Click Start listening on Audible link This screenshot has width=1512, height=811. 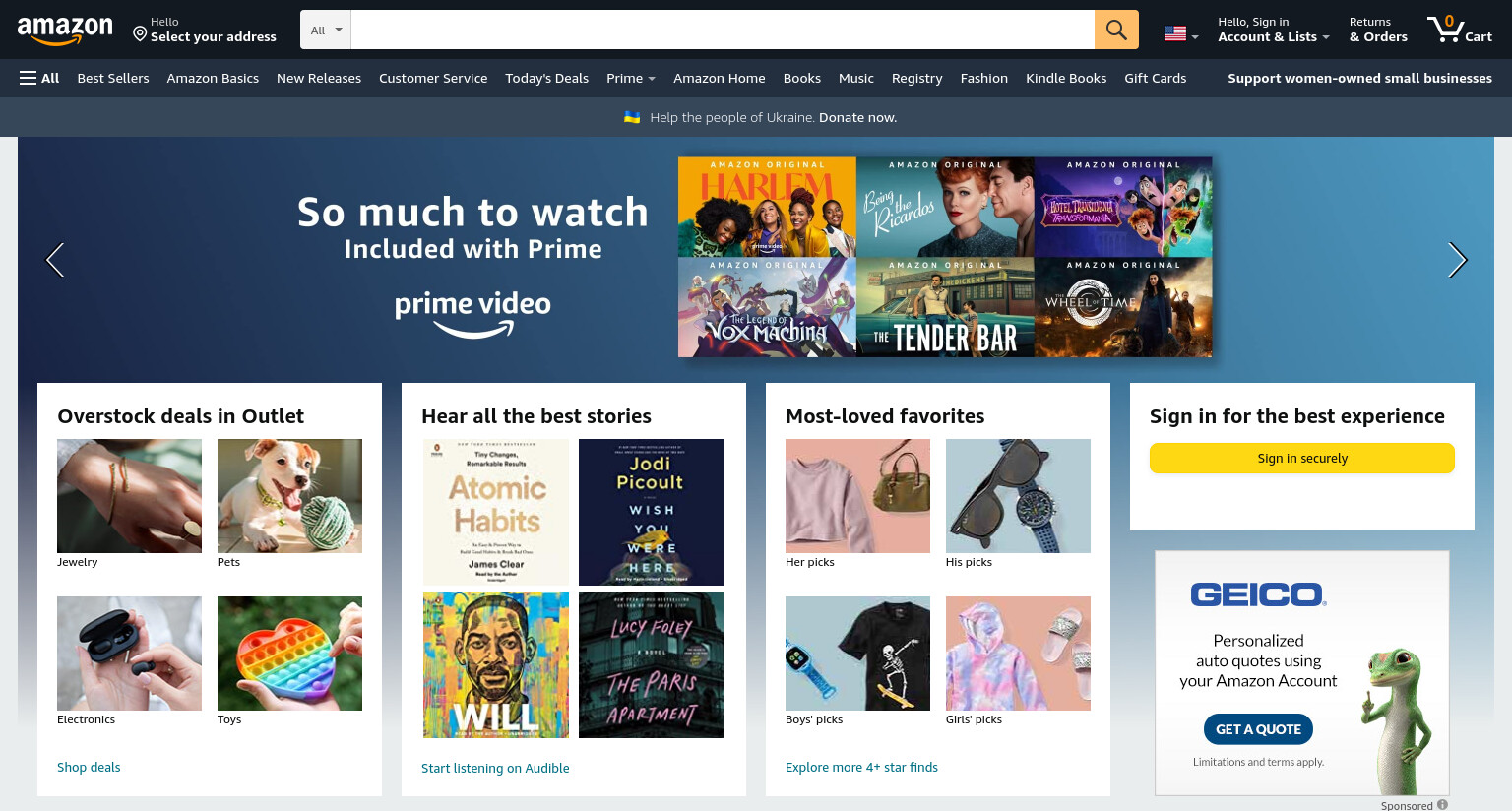point(495,768)
